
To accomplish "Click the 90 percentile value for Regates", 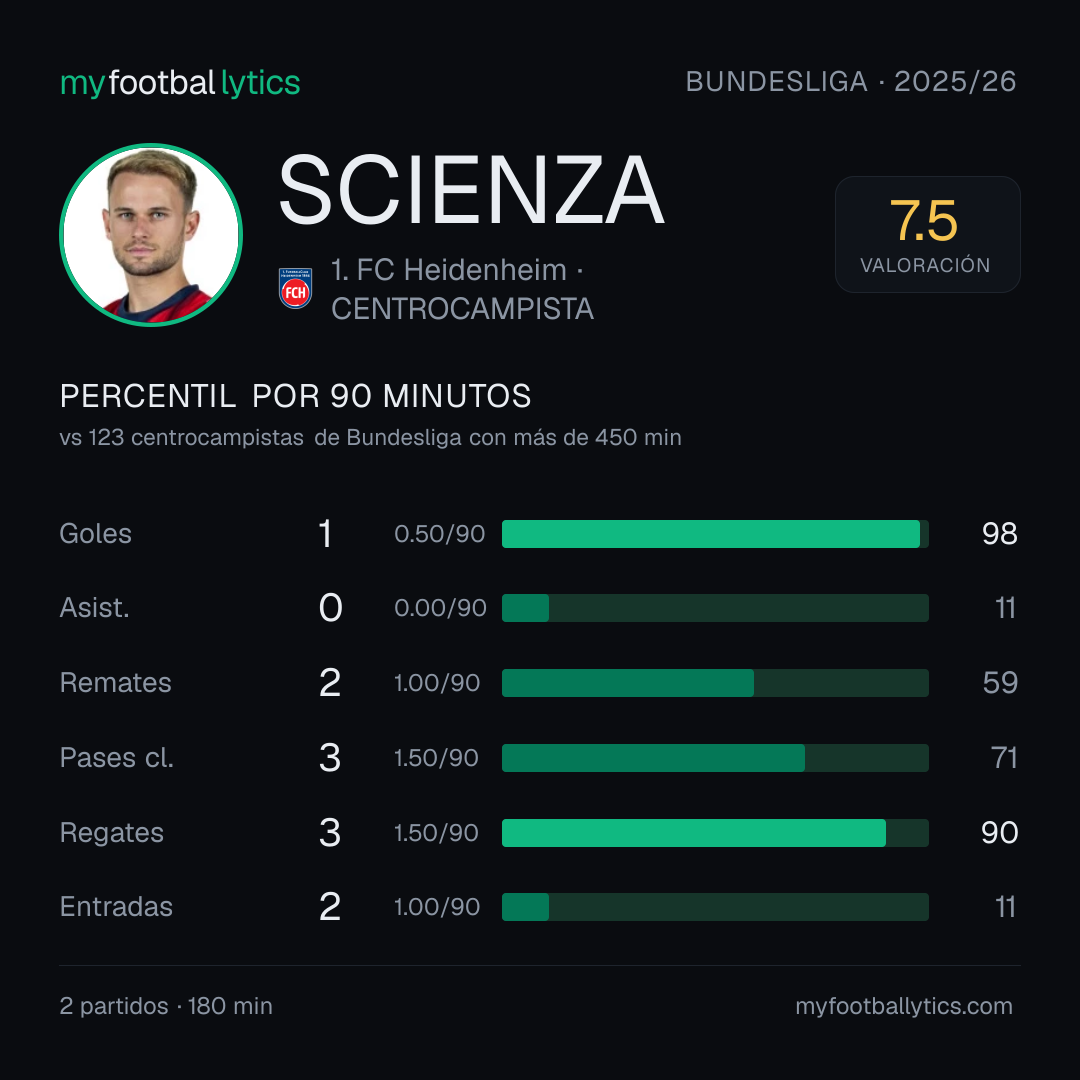I will coord(999,833).
